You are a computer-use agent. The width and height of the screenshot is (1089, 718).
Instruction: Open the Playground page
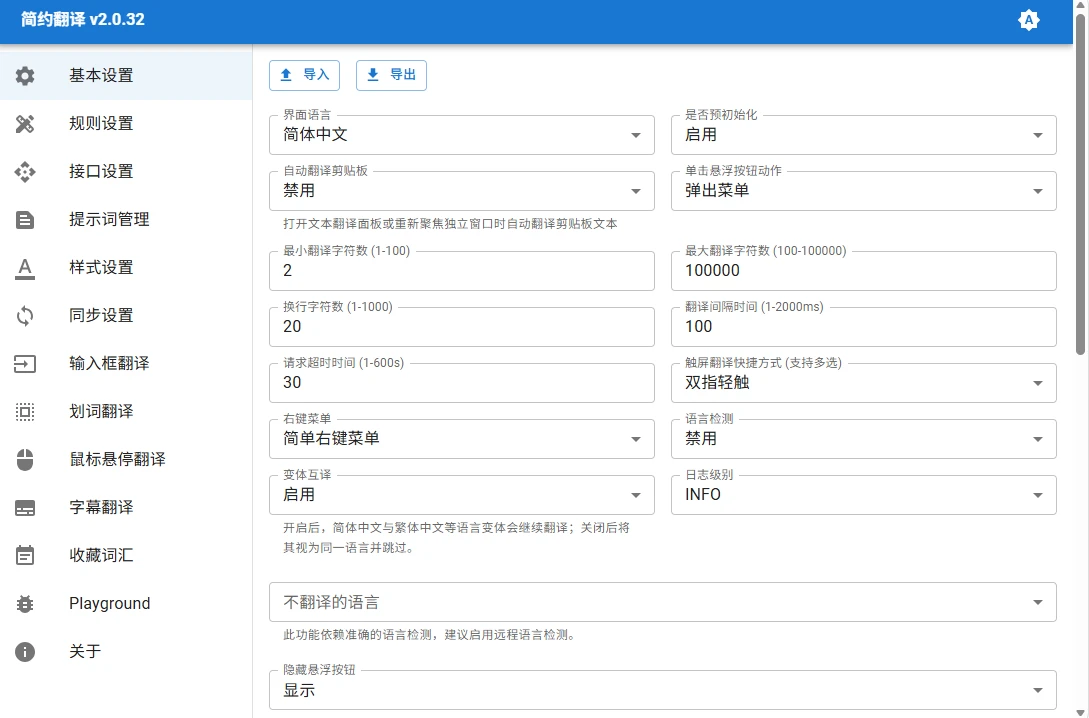pyautogui.click(x=126, y=603)
